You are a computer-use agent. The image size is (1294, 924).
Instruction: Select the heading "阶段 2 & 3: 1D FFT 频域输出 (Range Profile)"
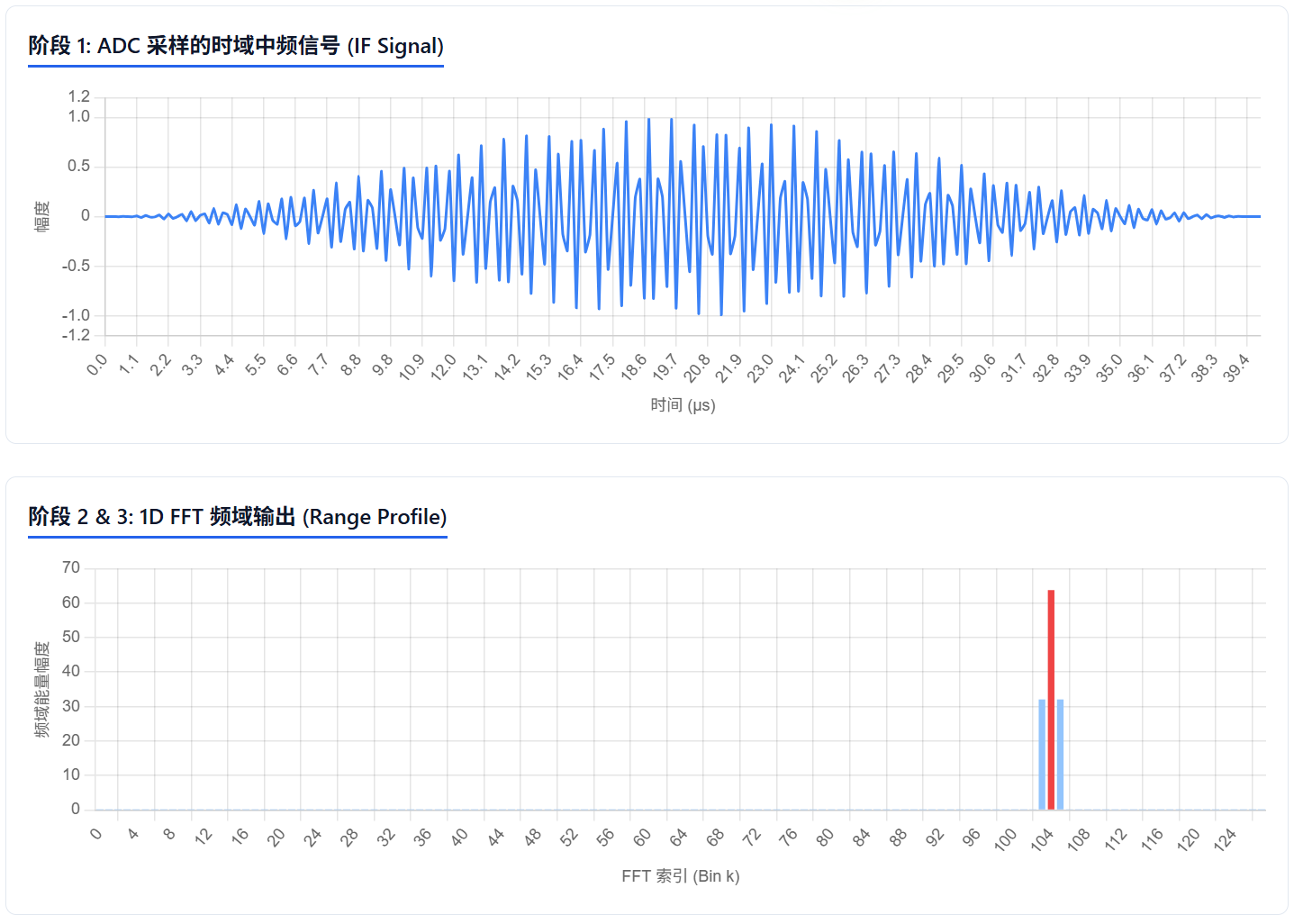238,517
